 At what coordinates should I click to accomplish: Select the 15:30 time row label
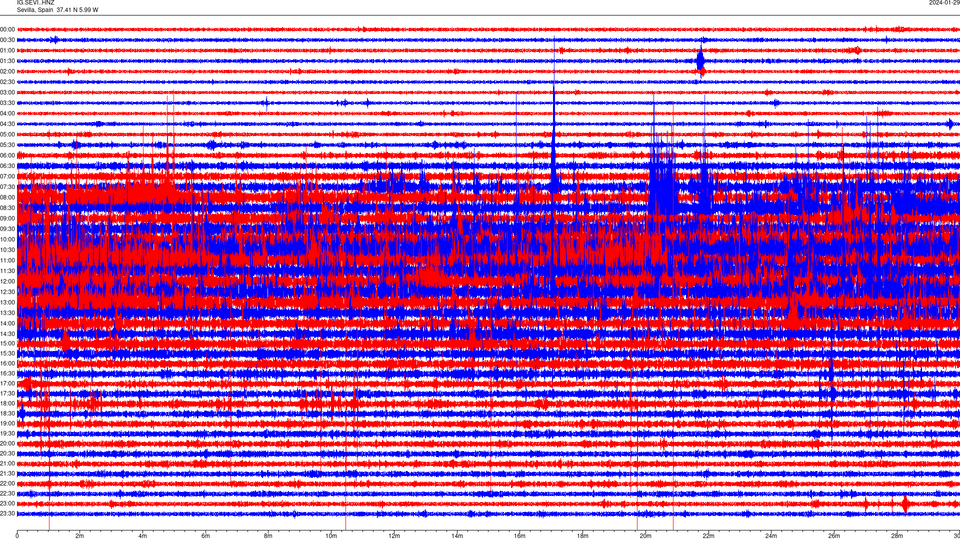(7, 354)
